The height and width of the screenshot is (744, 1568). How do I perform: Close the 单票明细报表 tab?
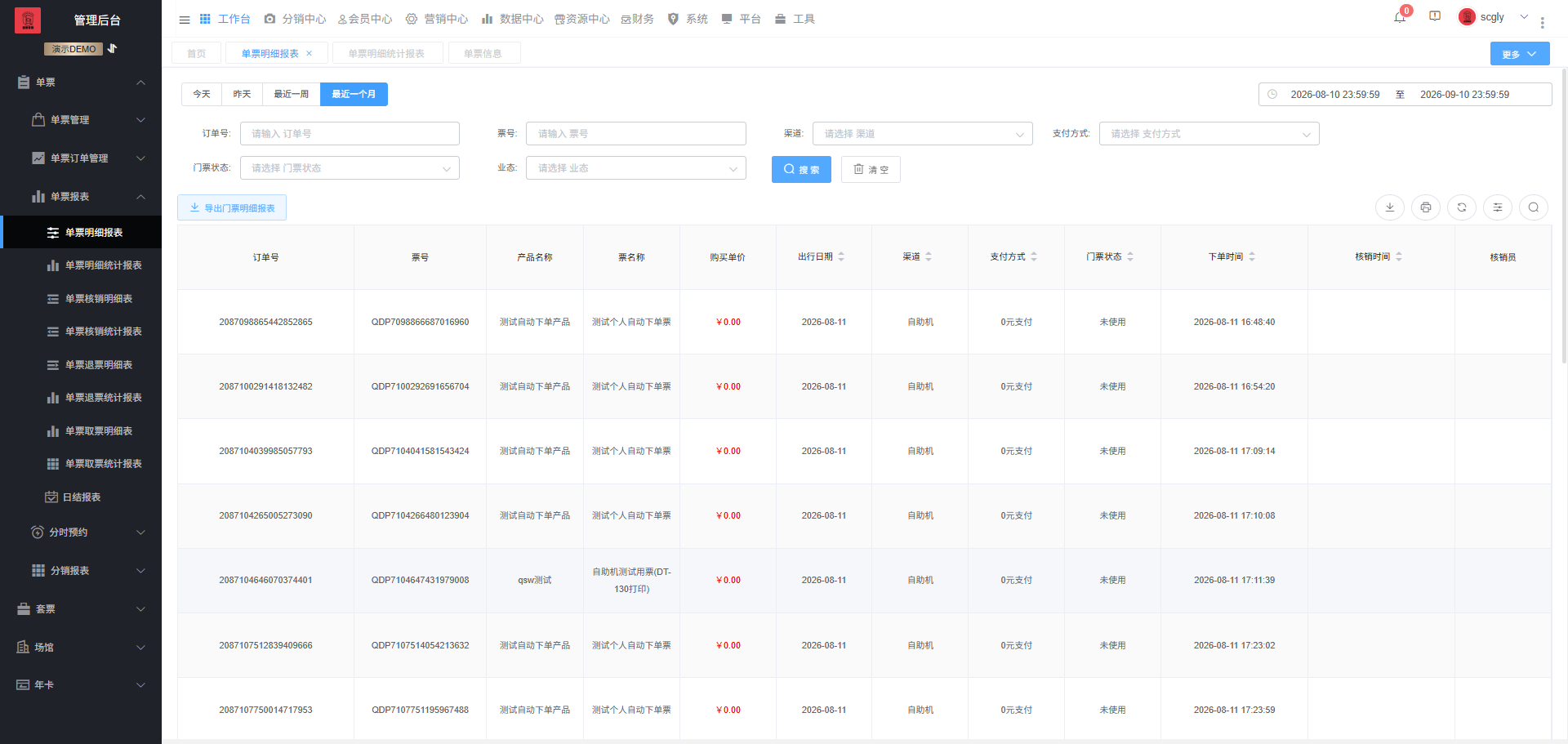tap(309, 53)
